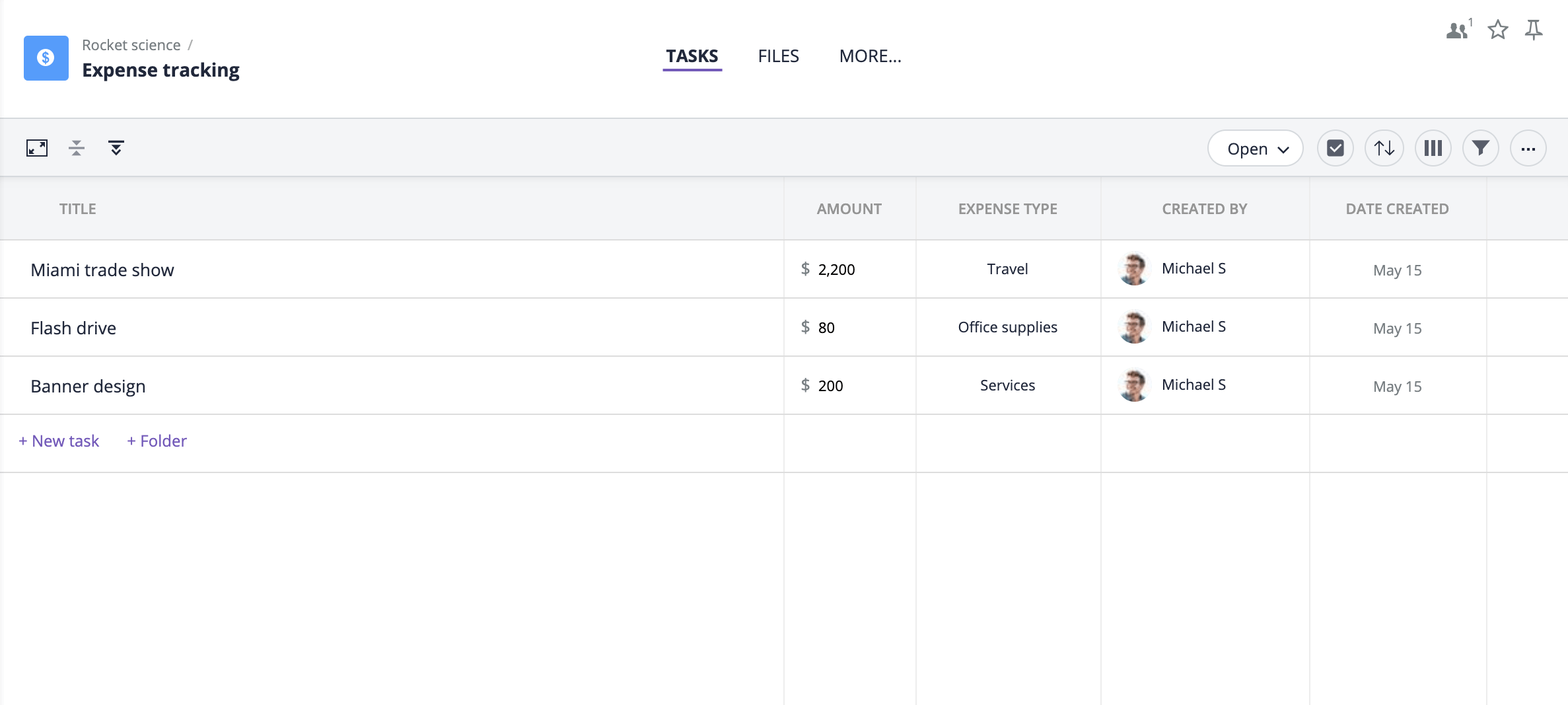This screenshot has height=705, width=1568.
Task: Create a folder with + Folder
Action: click(157, 441)
